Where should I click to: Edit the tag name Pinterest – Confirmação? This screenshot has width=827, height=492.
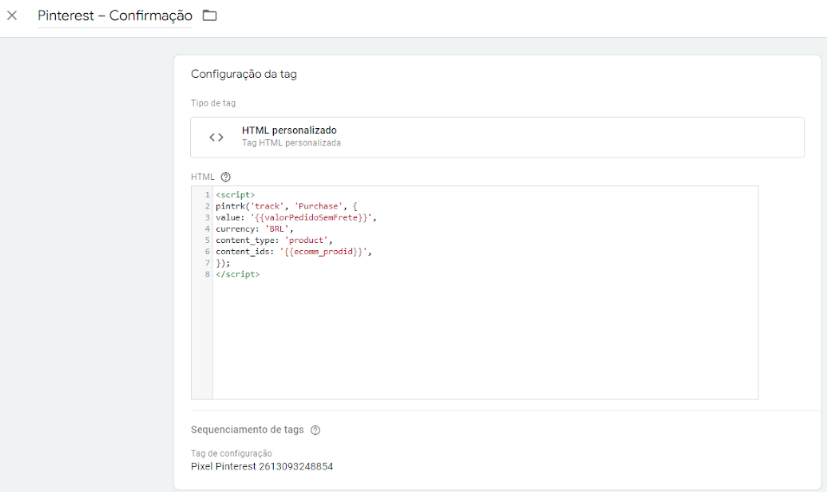[114, 16]
